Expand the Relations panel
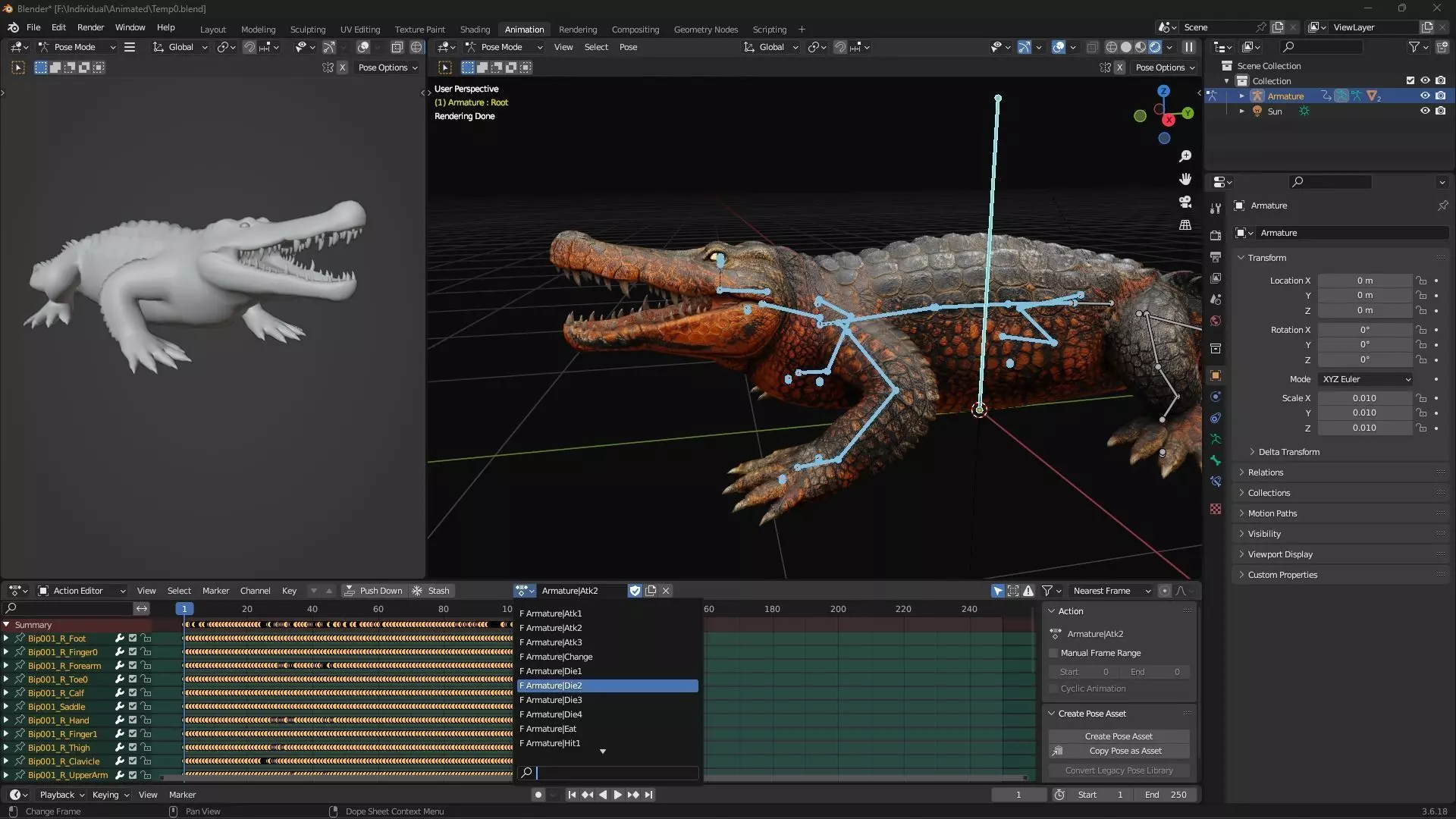 1265,472
